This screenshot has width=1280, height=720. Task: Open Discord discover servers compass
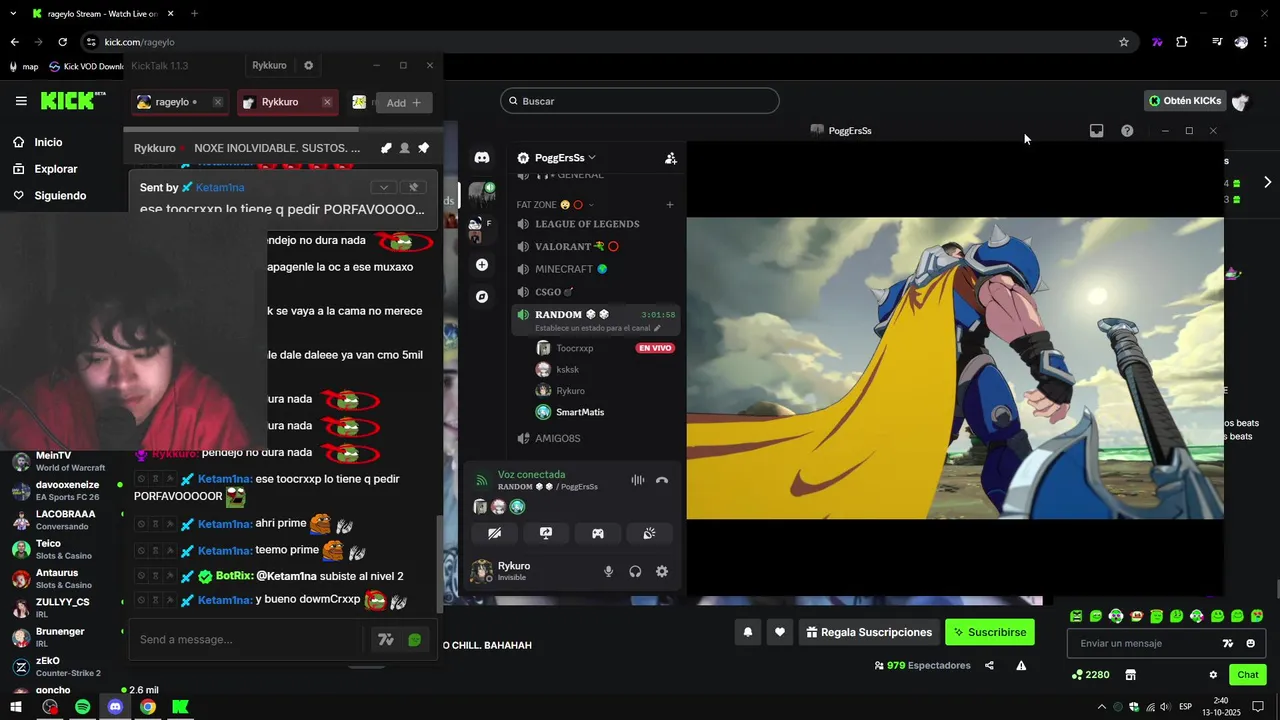coord(482,297)
